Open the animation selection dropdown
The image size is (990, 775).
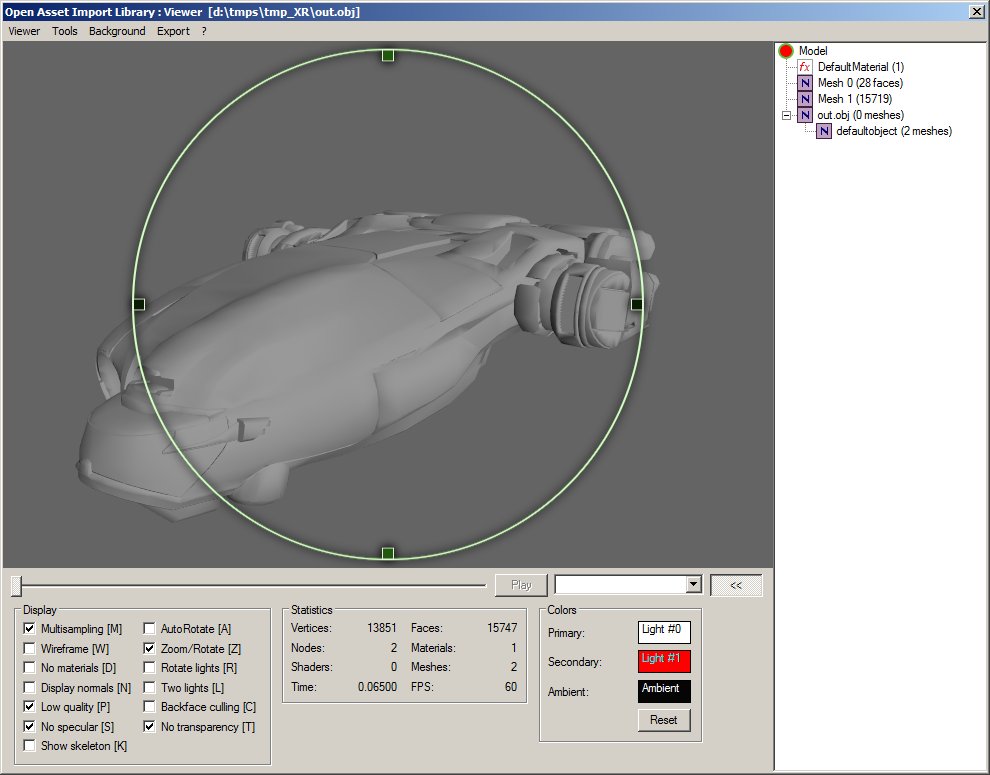(x=693, y=585)
